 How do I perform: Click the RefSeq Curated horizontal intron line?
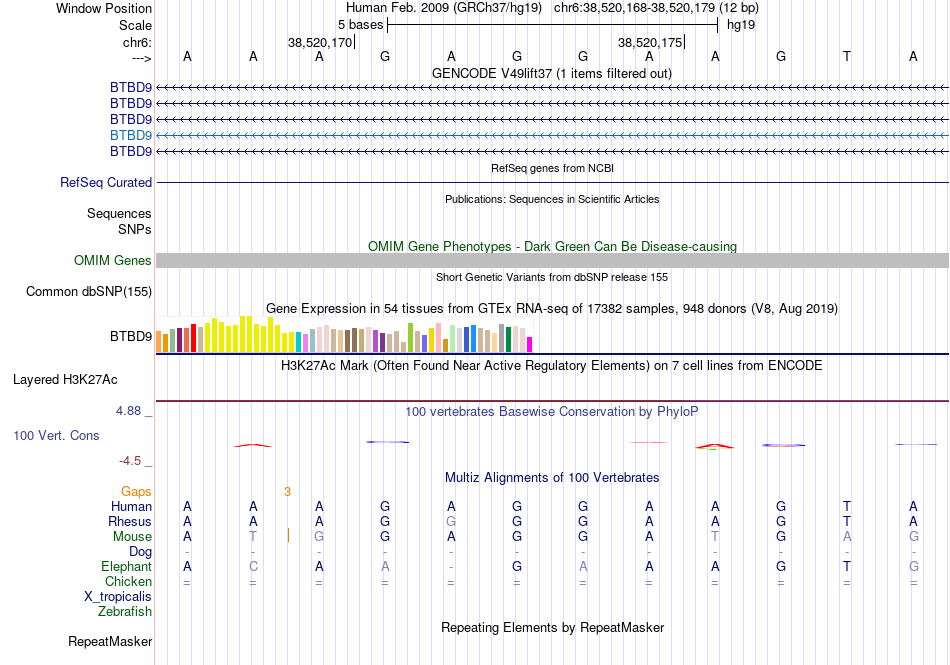click(552, 182)
